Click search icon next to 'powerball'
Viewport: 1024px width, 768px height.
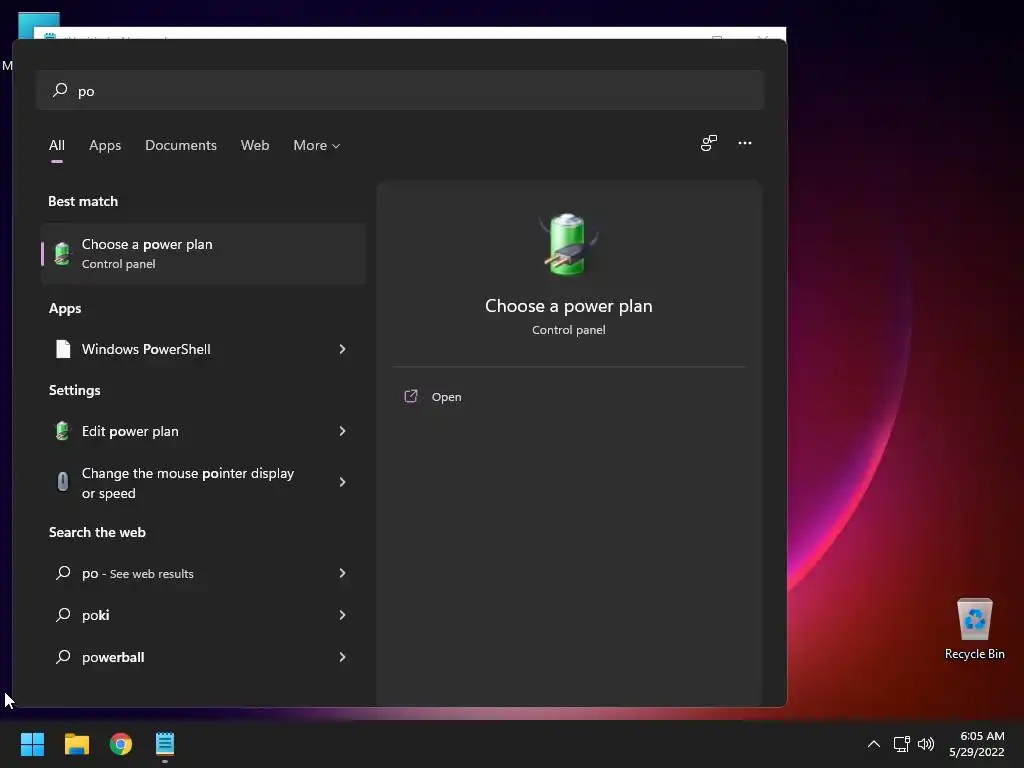[x=63, y=656]
